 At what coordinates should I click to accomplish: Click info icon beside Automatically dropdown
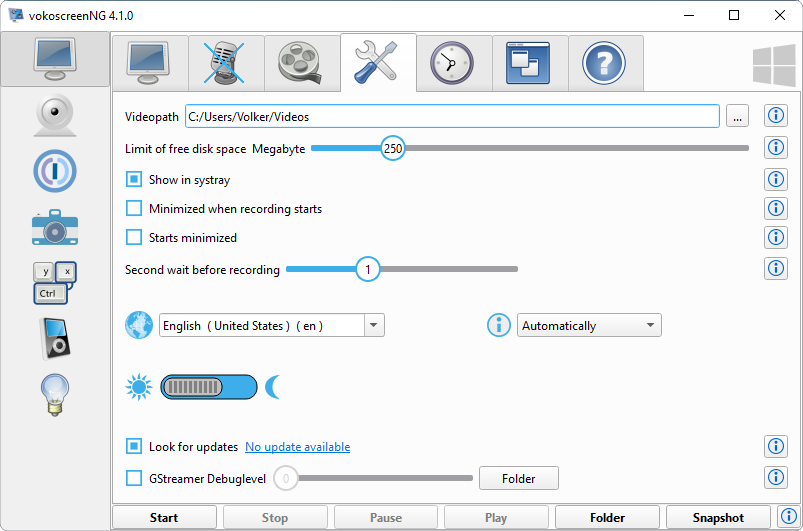(498, 326)
